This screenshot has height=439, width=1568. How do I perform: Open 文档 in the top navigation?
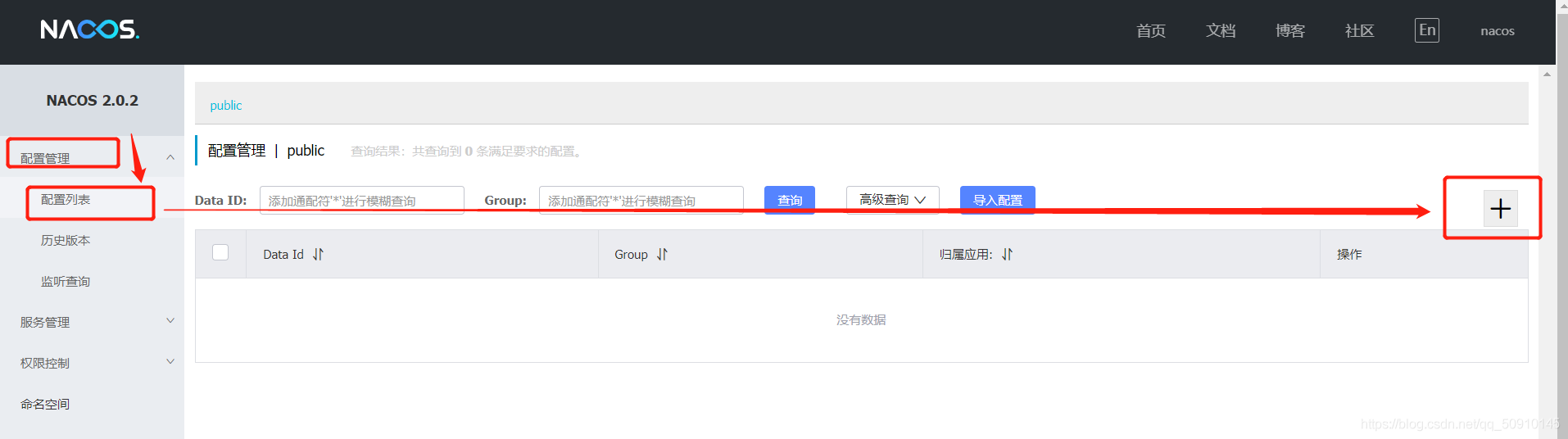(x=1220, y=30)
